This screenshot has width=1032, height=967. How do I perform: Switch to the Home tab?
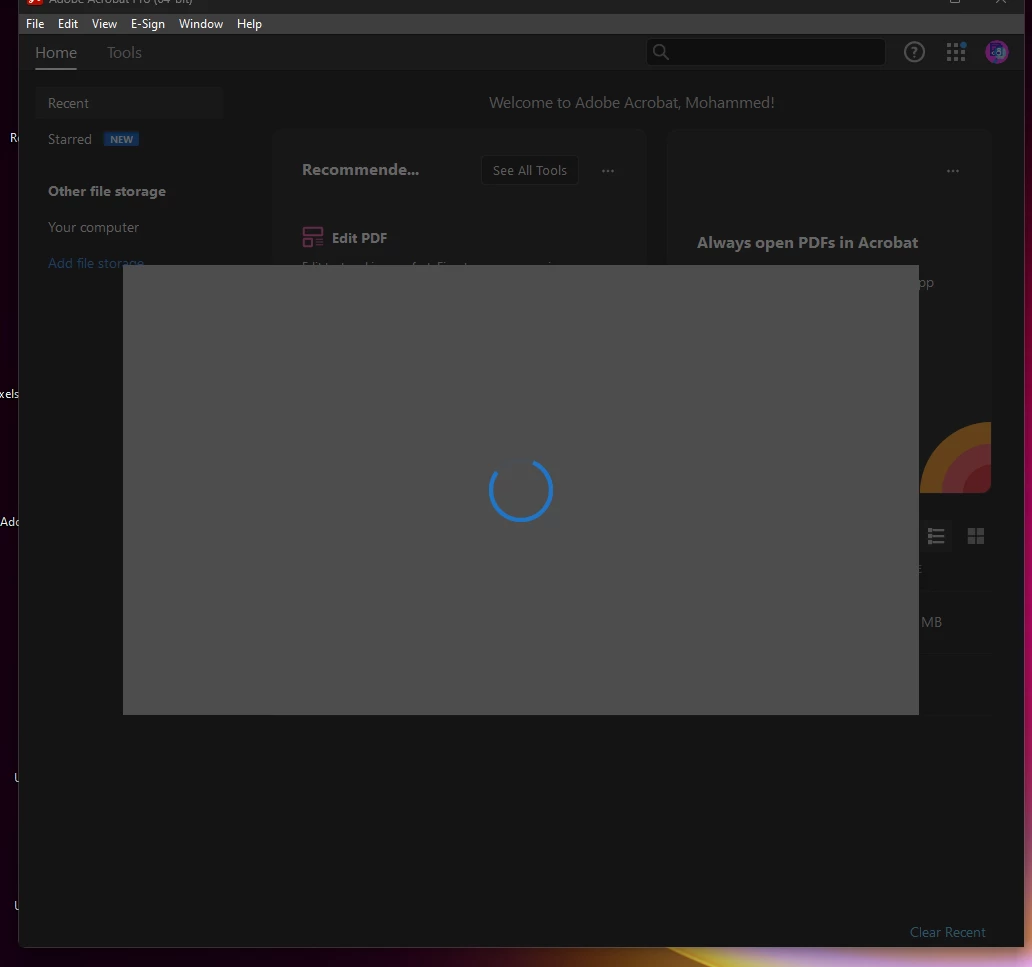pos(56,53)
